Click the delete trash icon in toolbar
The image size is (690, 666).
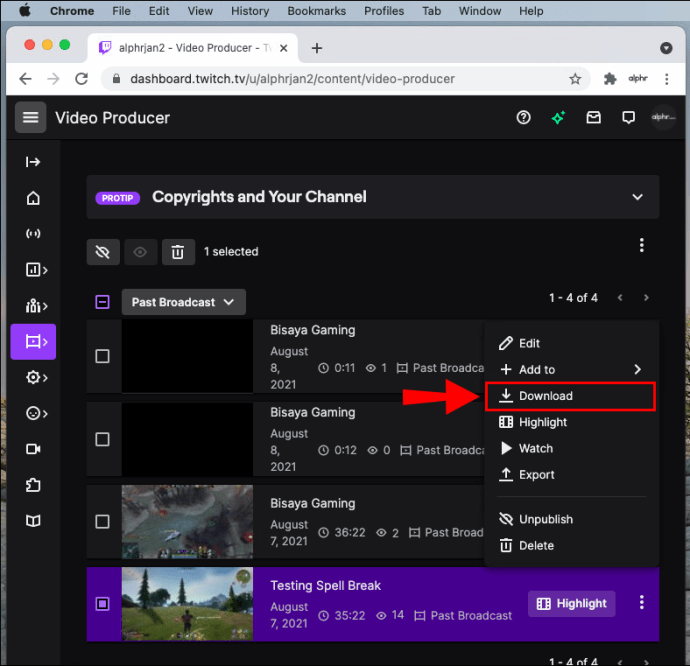point(177,252)
